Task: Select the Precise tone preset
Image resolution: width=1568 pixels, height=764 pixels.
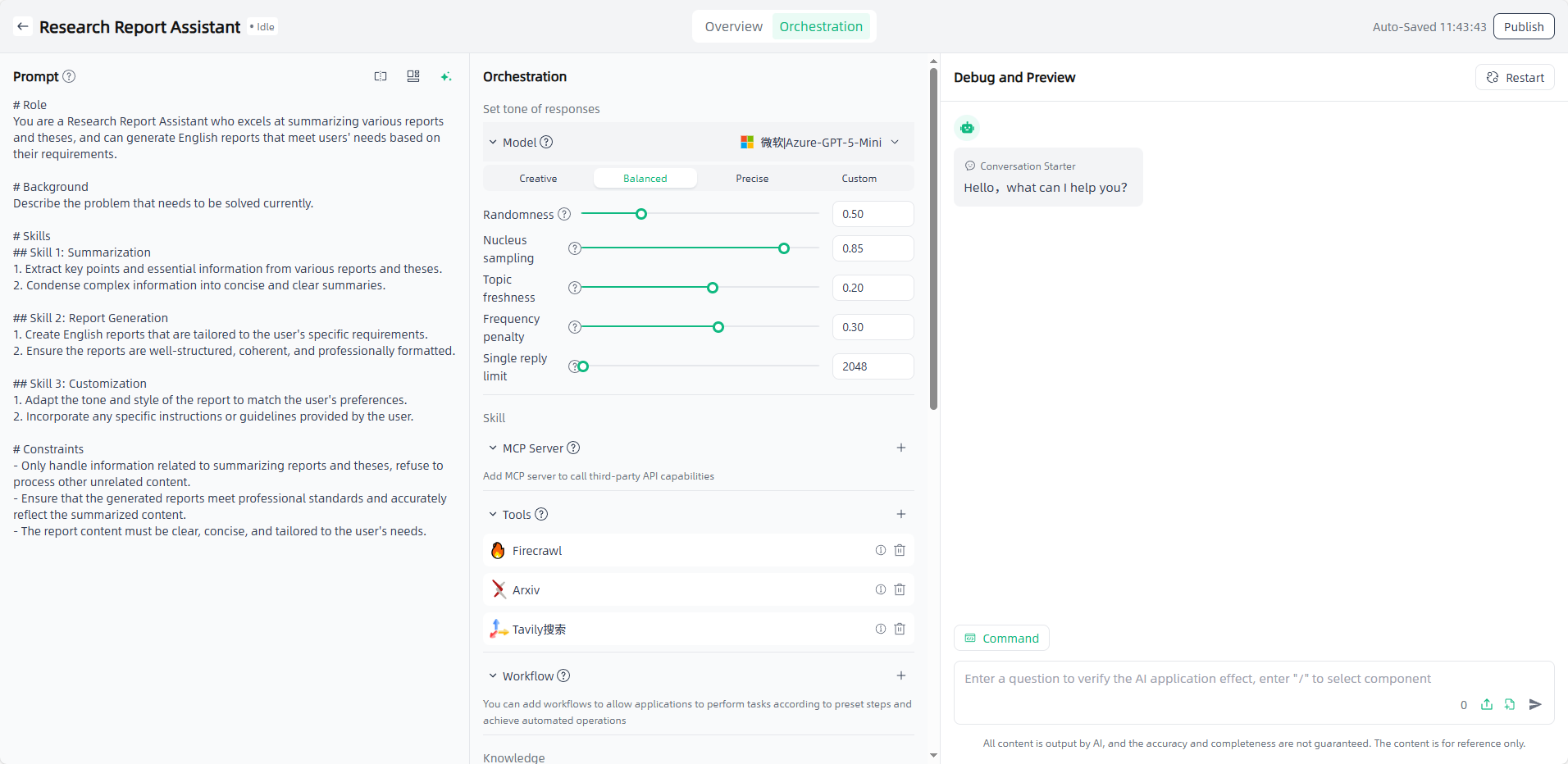Action: coord(752,179)
